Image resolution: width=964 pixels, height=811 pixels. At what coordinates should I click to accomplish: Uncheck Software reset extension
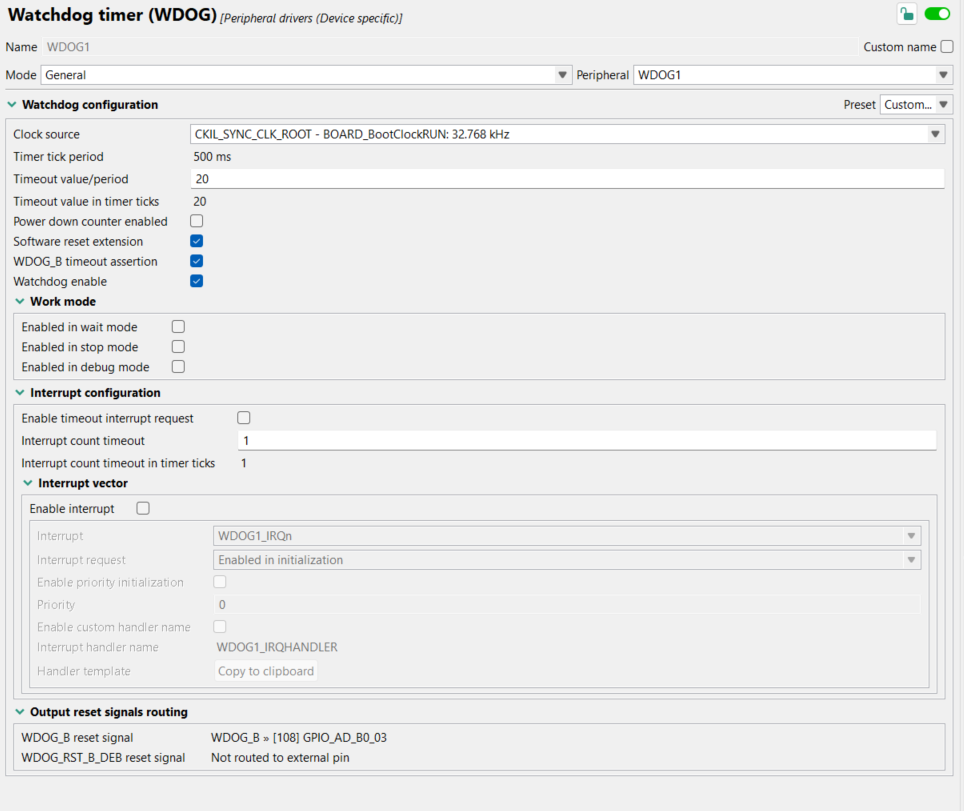[x=196, y=241]
